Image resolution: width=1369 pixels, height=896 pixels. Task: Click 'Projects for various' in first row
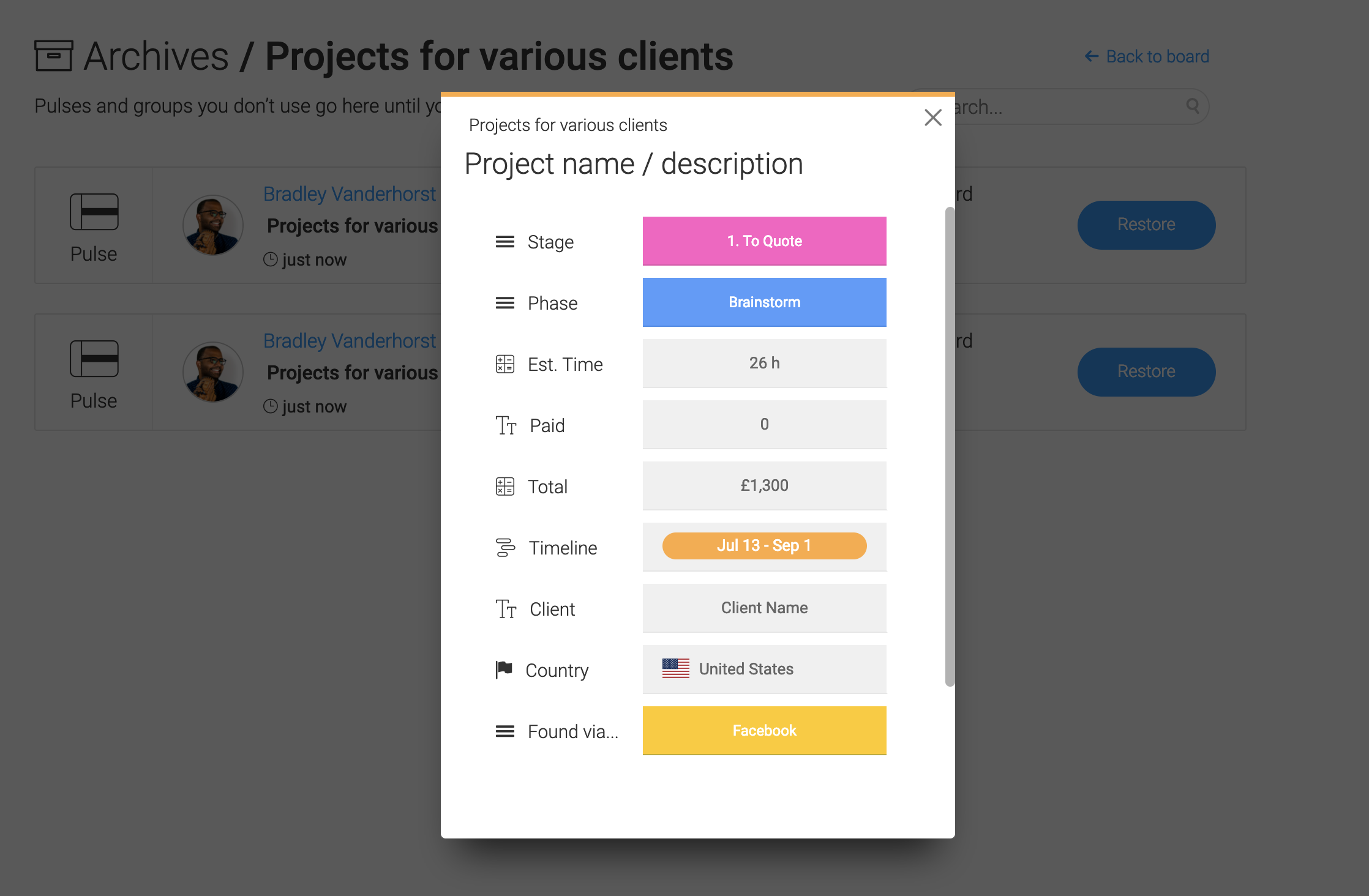pyautogui.click(x=353, y=226)
